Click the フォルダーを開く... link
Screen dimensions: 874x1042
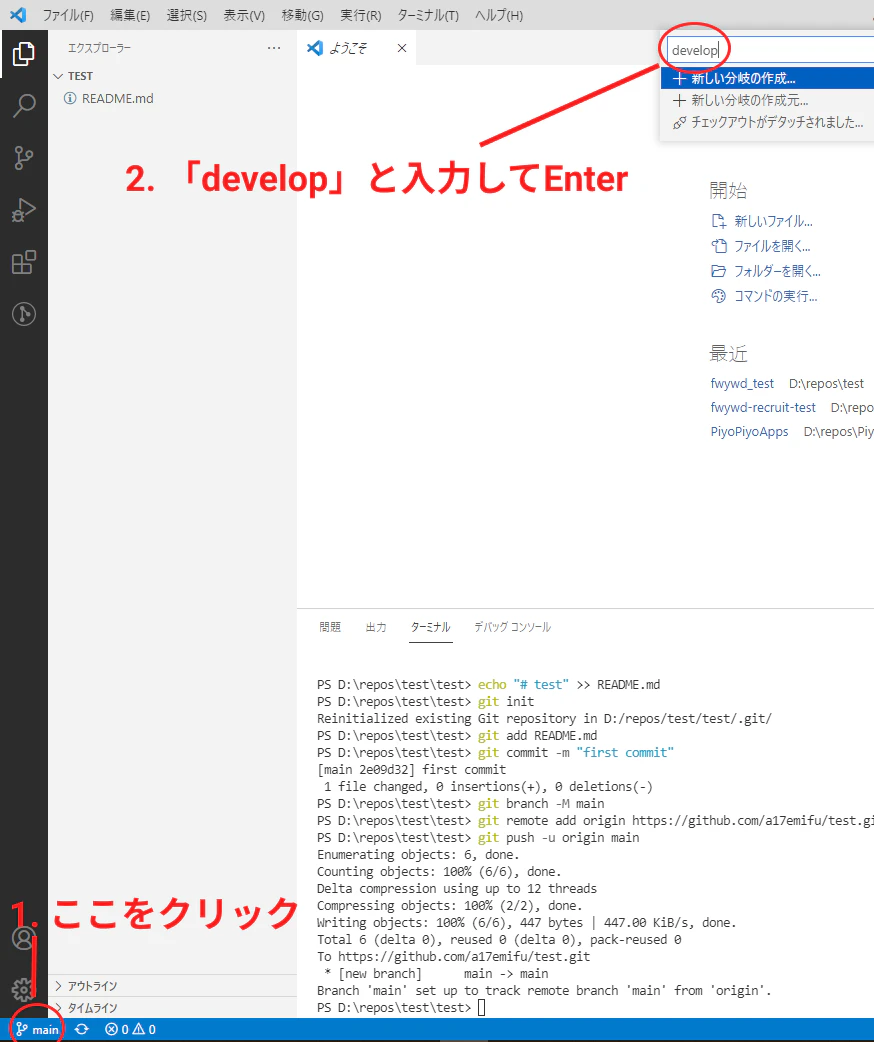click(x=766, y=271)
